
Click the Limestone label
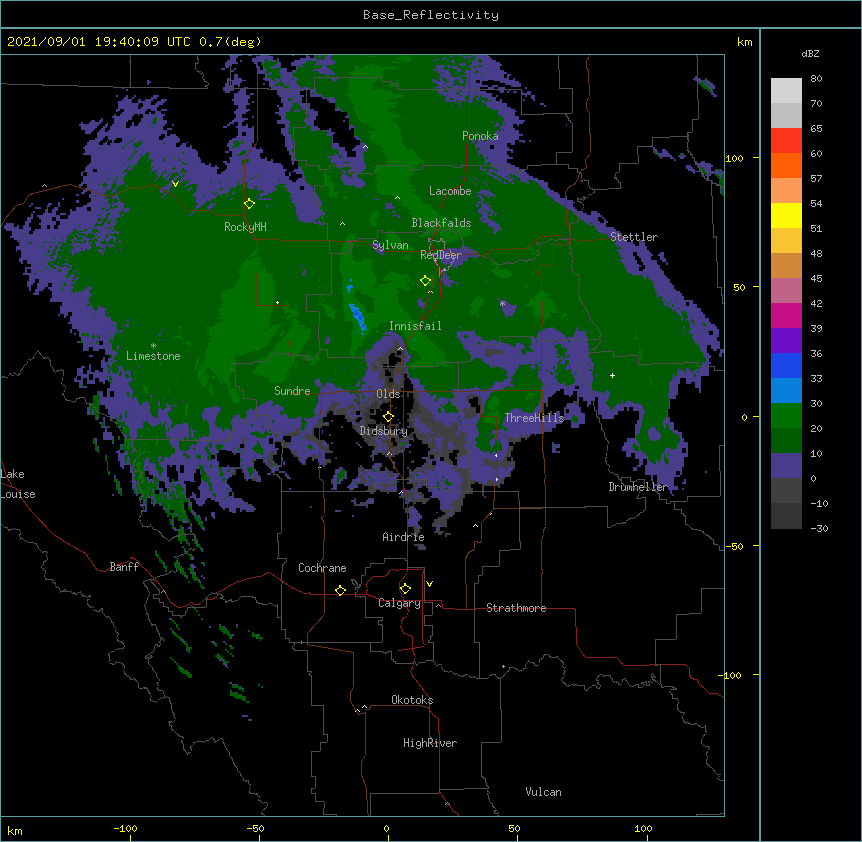tap(153, 356)
